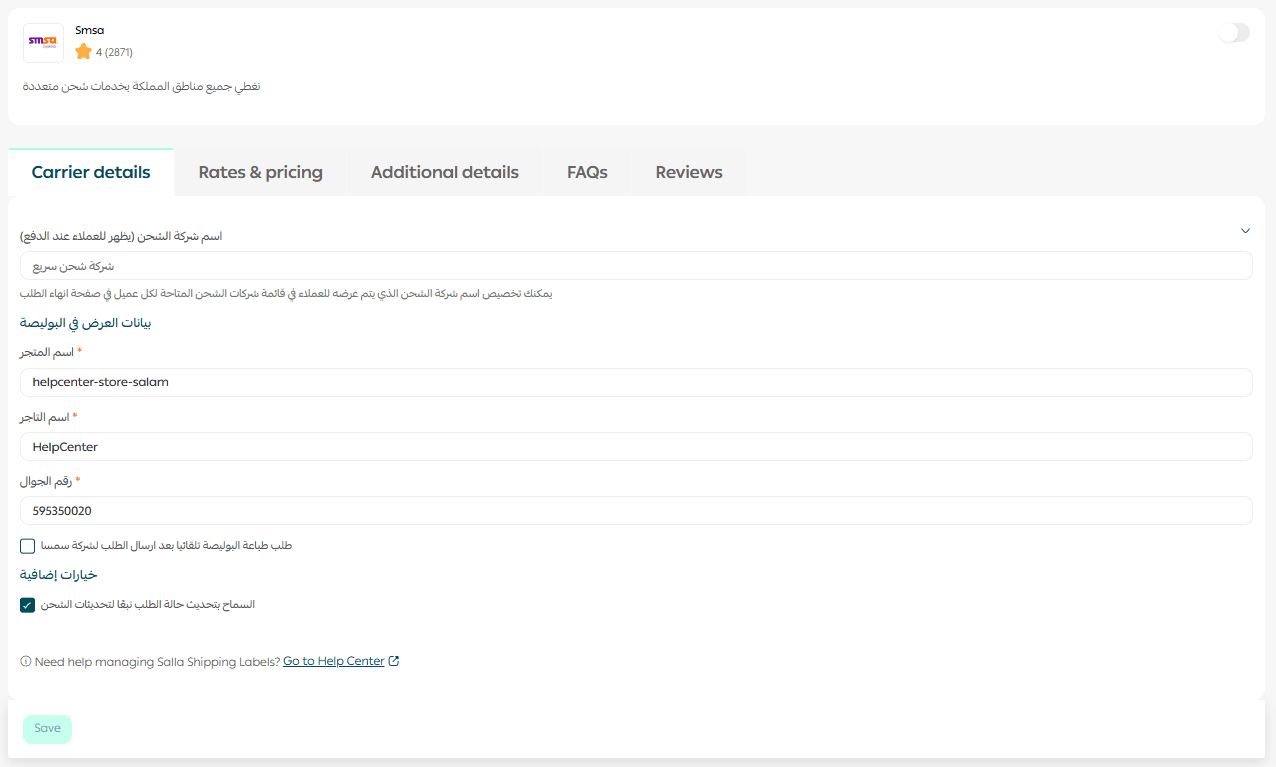Click the 4 (2871) rating count text

tap(114, 52)
